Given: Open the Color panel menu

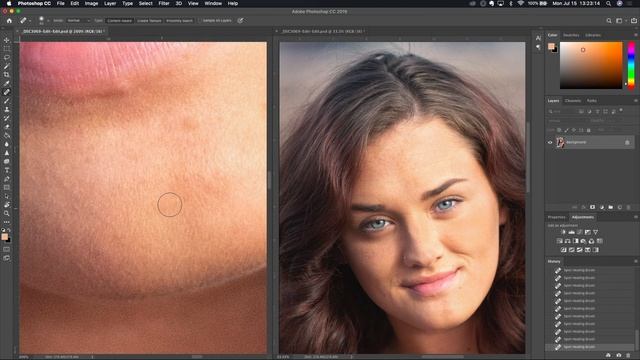Looking at the screenshot, I should [x=635, y=35].
